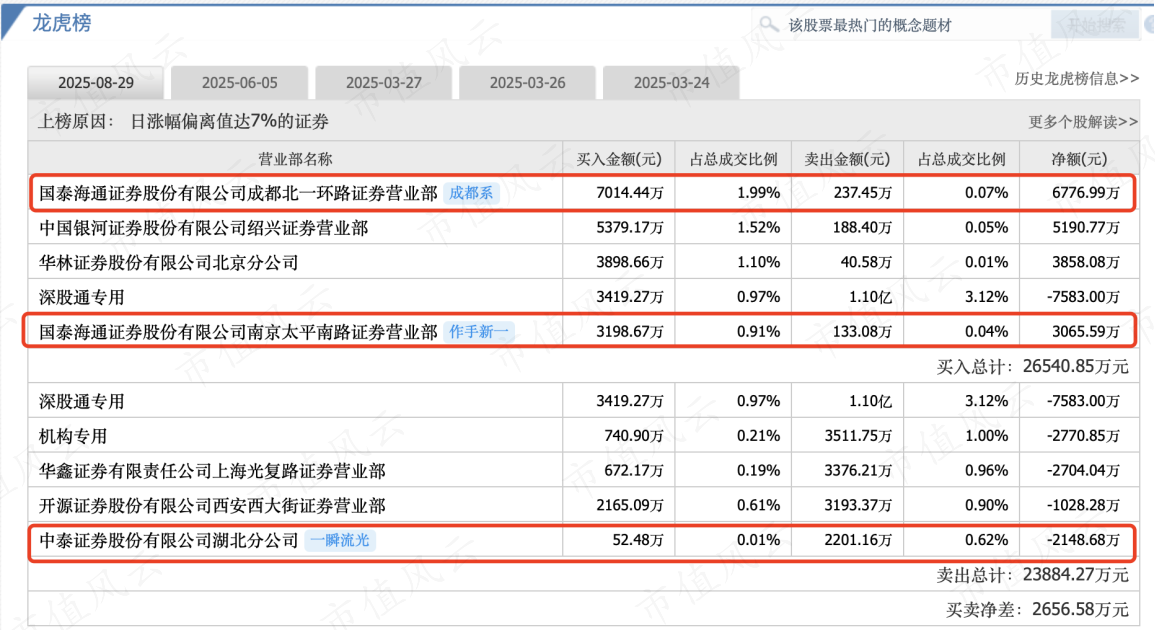Viewport: 1155px width, 630px height.
Task: Click the 3376.21万 sell amount cell
Action: (858, 471)
